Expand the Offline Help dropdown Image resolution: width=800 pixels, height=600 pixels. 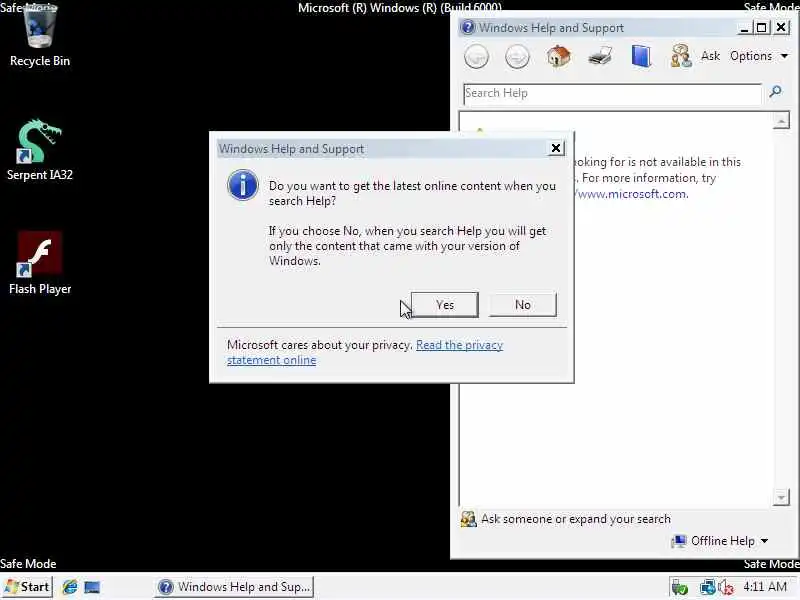tap(720, 541)
